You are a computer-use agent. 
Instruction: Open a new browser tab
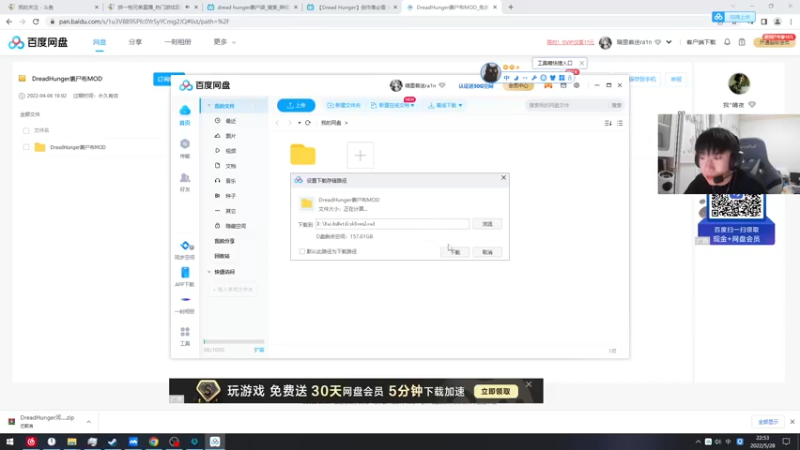click(x=511, y=7)
